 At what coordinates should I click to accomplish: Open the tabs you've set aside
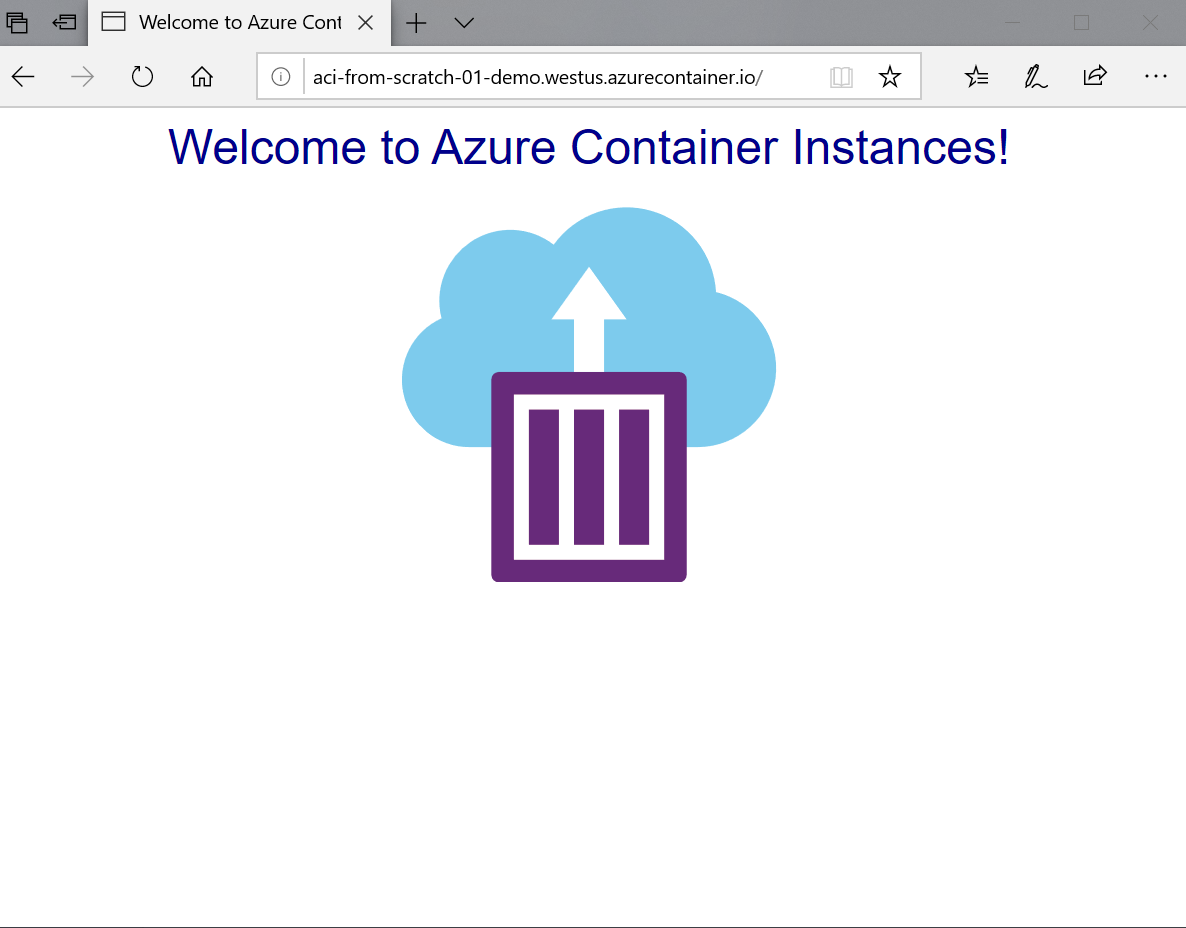coord(17,23)
